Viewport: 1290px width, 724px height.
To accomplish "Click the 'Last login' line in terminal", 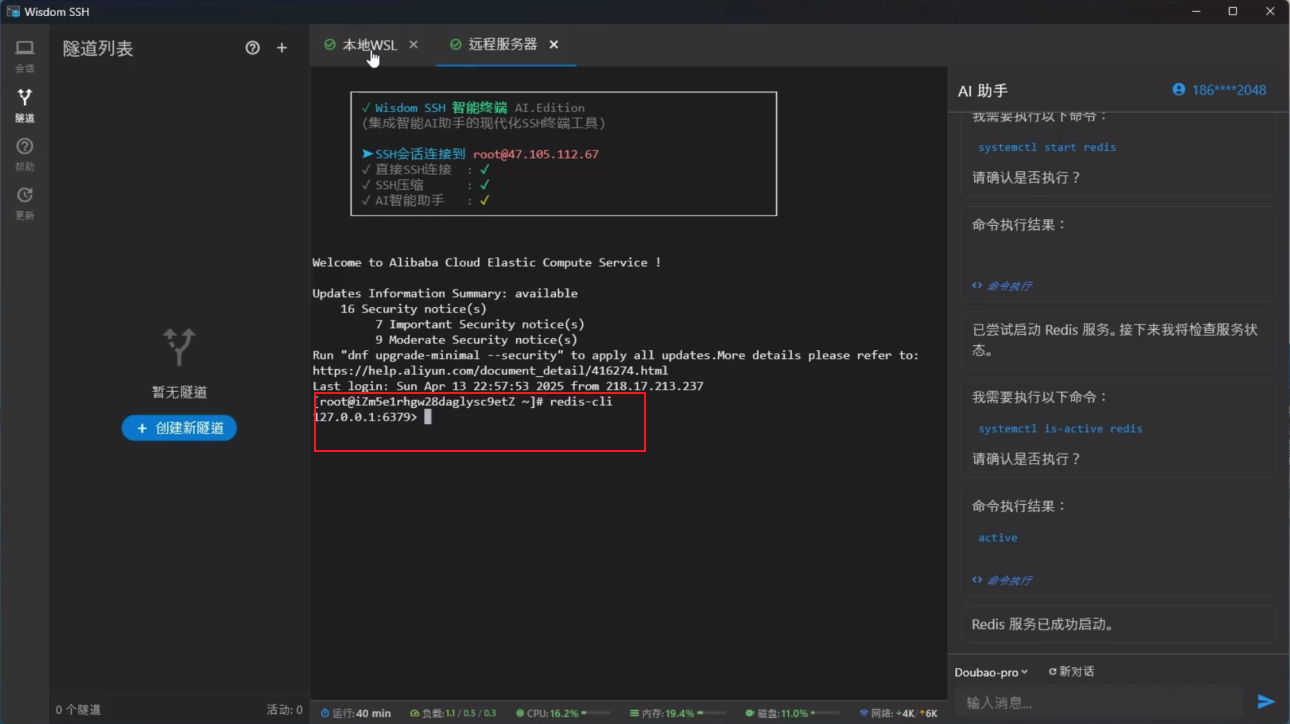I will click(508, 386).
